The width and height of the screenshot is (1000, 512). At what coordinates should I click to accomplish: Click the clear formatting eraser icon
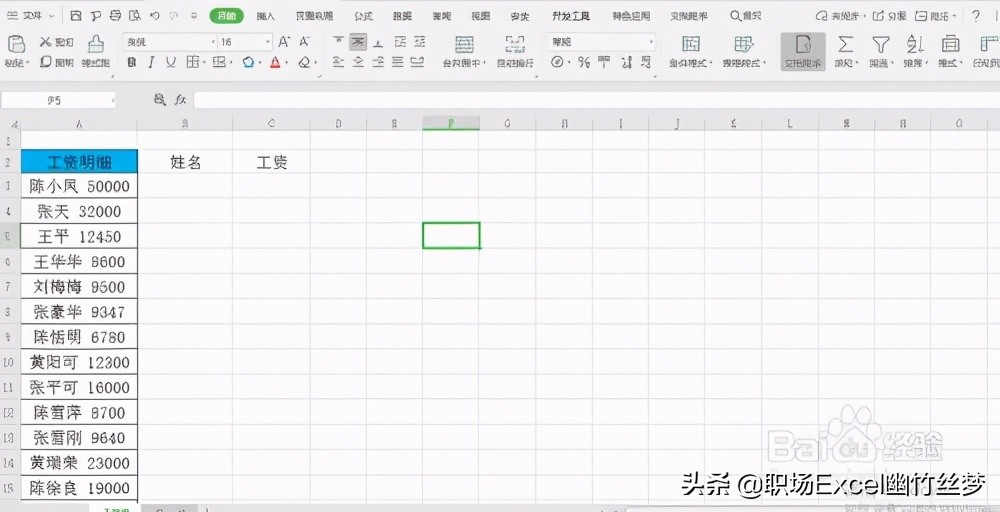[x=305, y=62]
